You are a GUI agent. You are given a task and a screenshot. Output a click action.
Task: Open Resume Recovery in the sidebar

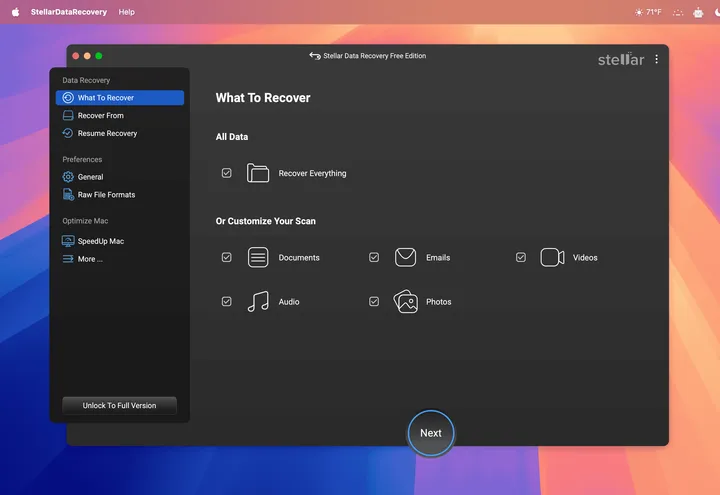pyautogui.click(x=107, y=133)
